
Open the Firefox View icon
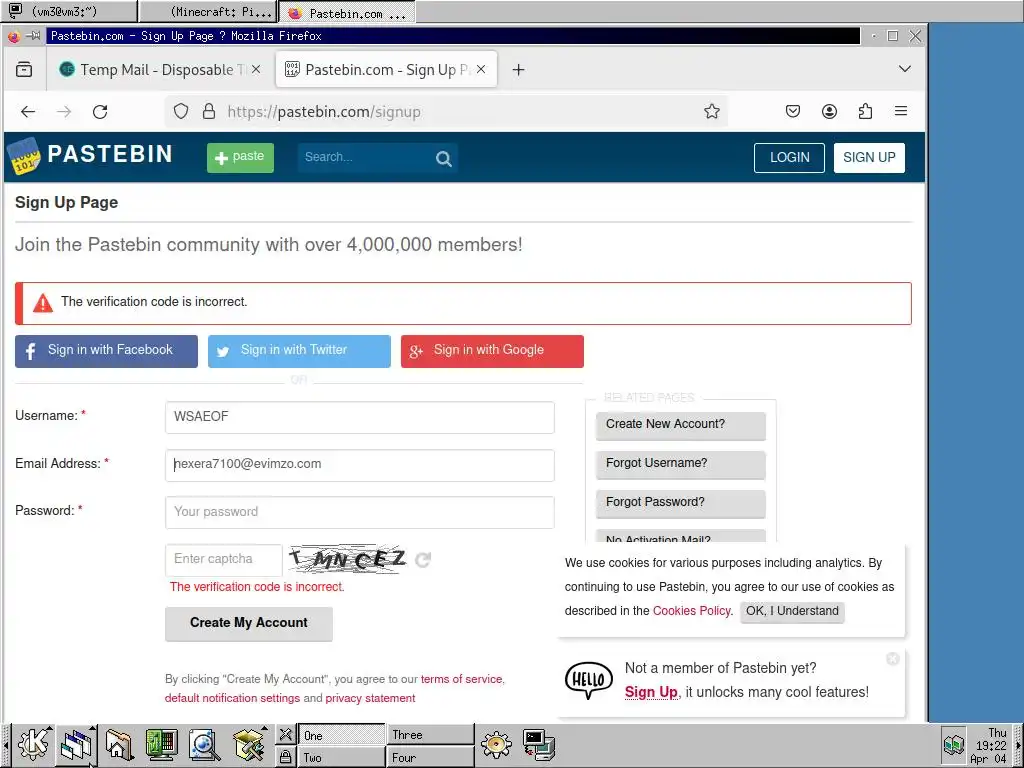[x=24, y=69]
